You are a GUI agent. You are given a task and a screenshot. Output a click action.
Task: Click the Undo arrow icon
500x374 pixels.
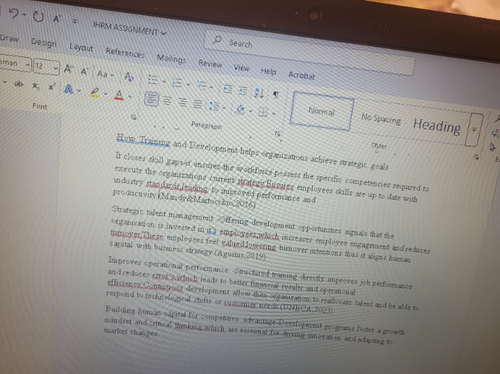(x=13, y=13)
